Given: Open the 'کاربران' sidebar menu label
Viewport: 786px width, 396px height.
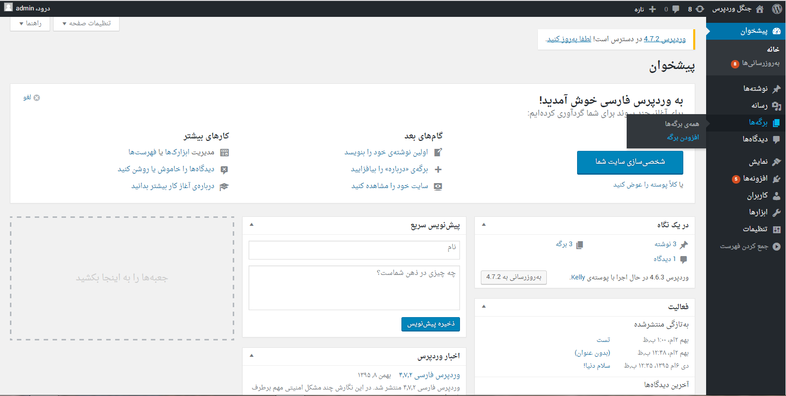Looking at the screenshot, I should (758, 195).
